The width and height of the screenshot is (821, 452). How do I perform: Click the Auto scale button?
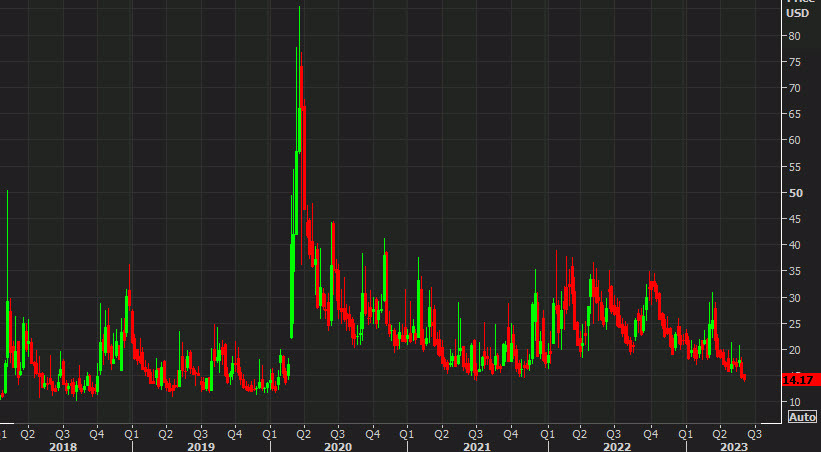(802, 417)
